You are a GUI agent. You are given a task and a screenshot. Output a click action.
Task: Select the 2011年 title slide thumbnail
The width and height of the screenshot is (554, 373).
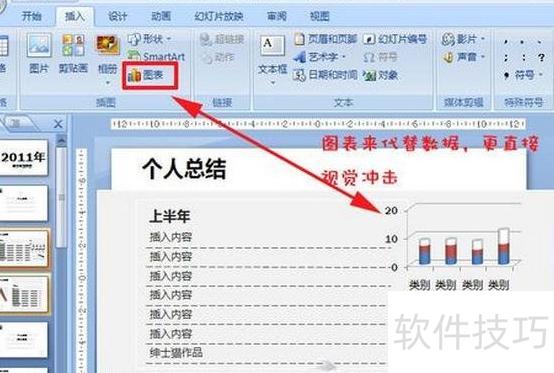pos(23,158)
